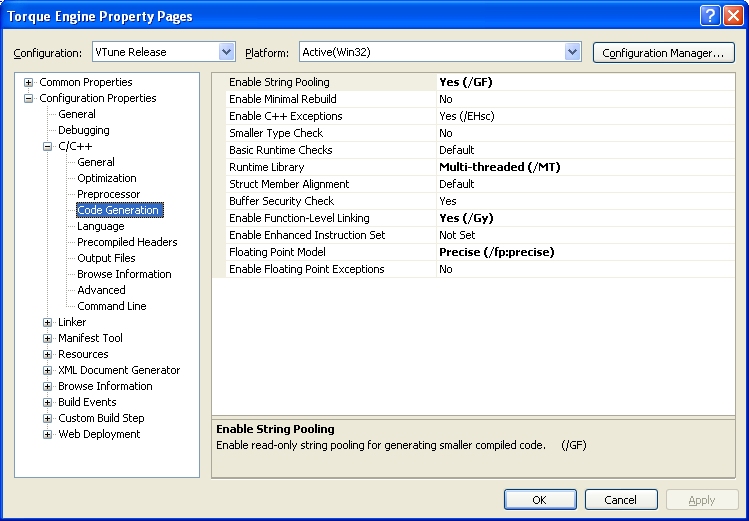Expand the XML Document Generator node

tap(48, 370)
